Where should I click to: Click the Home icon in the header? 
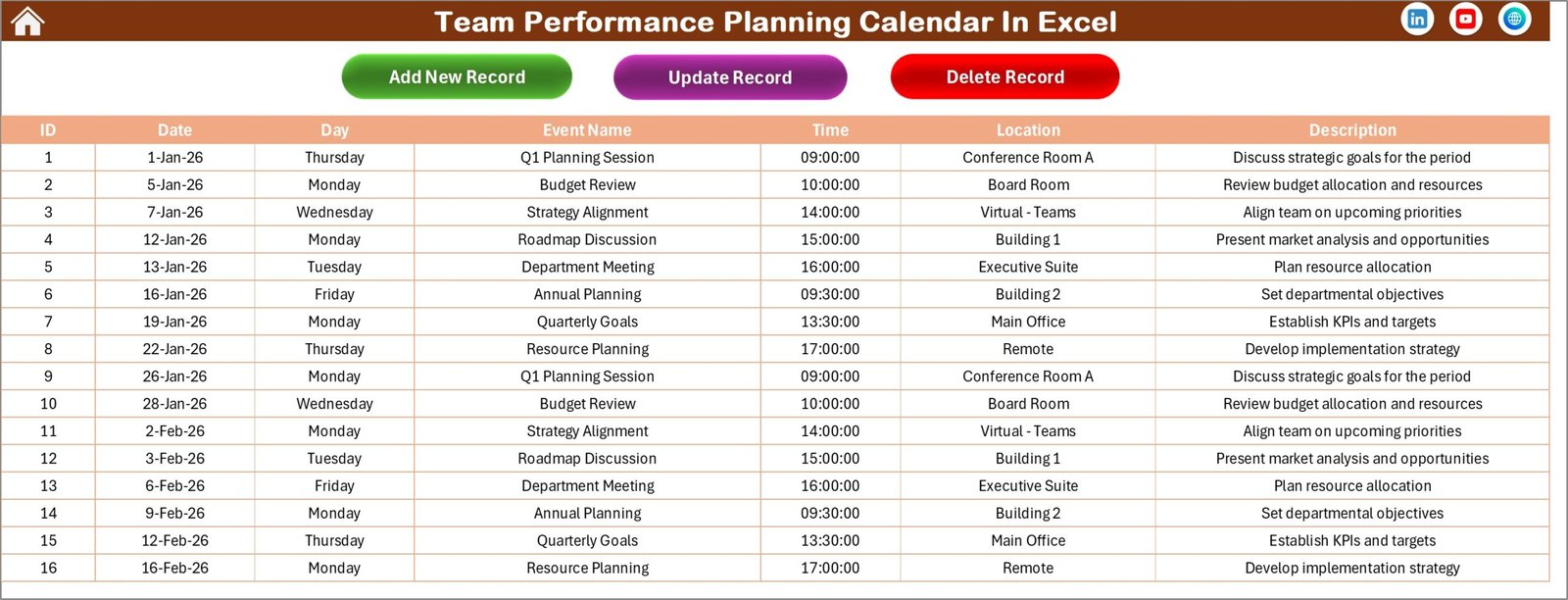(27, 20)
